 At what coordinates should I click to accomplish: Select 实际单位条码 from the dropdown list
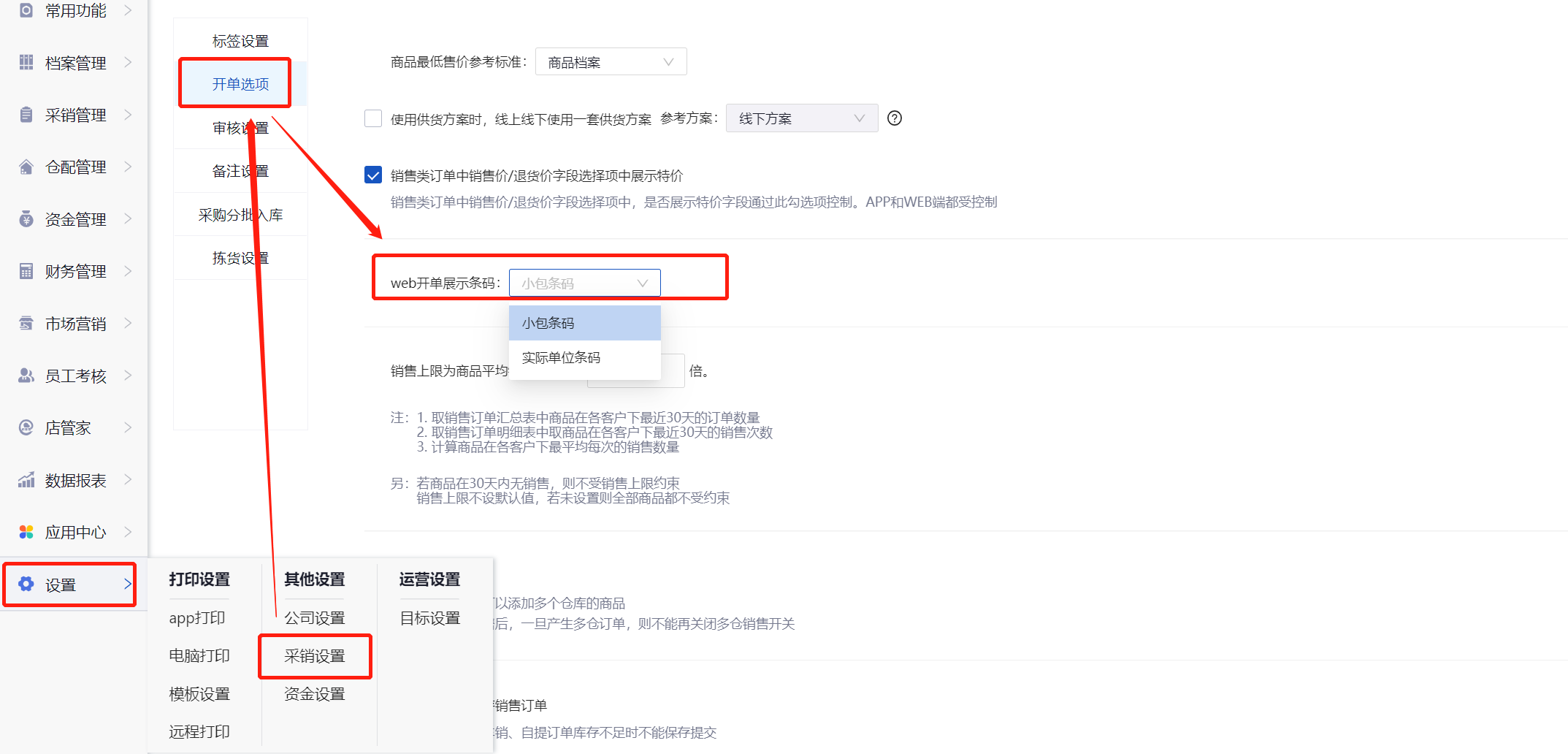tap(561, 357)
